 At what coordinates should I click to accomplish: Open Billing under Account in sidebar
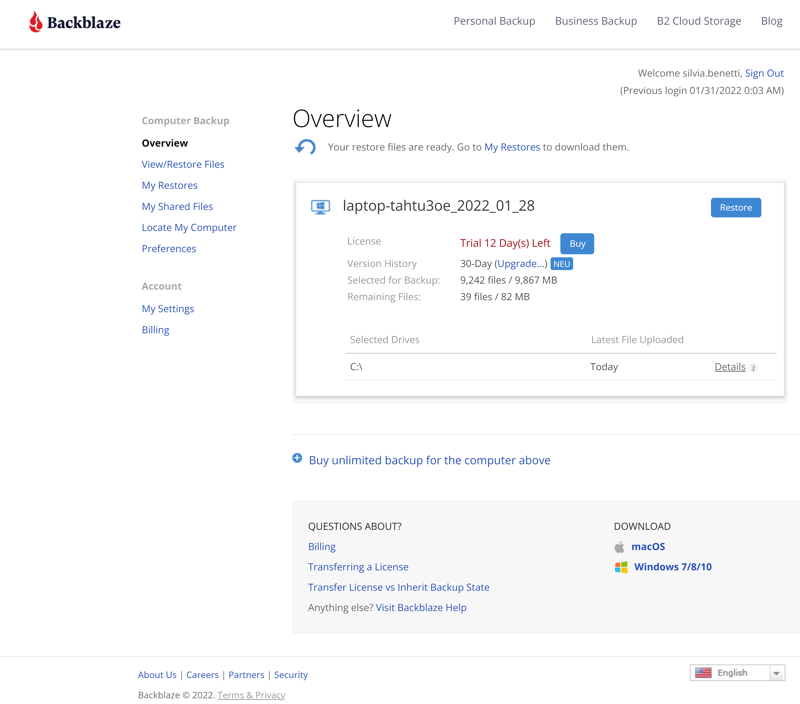[x=156, y=330]
